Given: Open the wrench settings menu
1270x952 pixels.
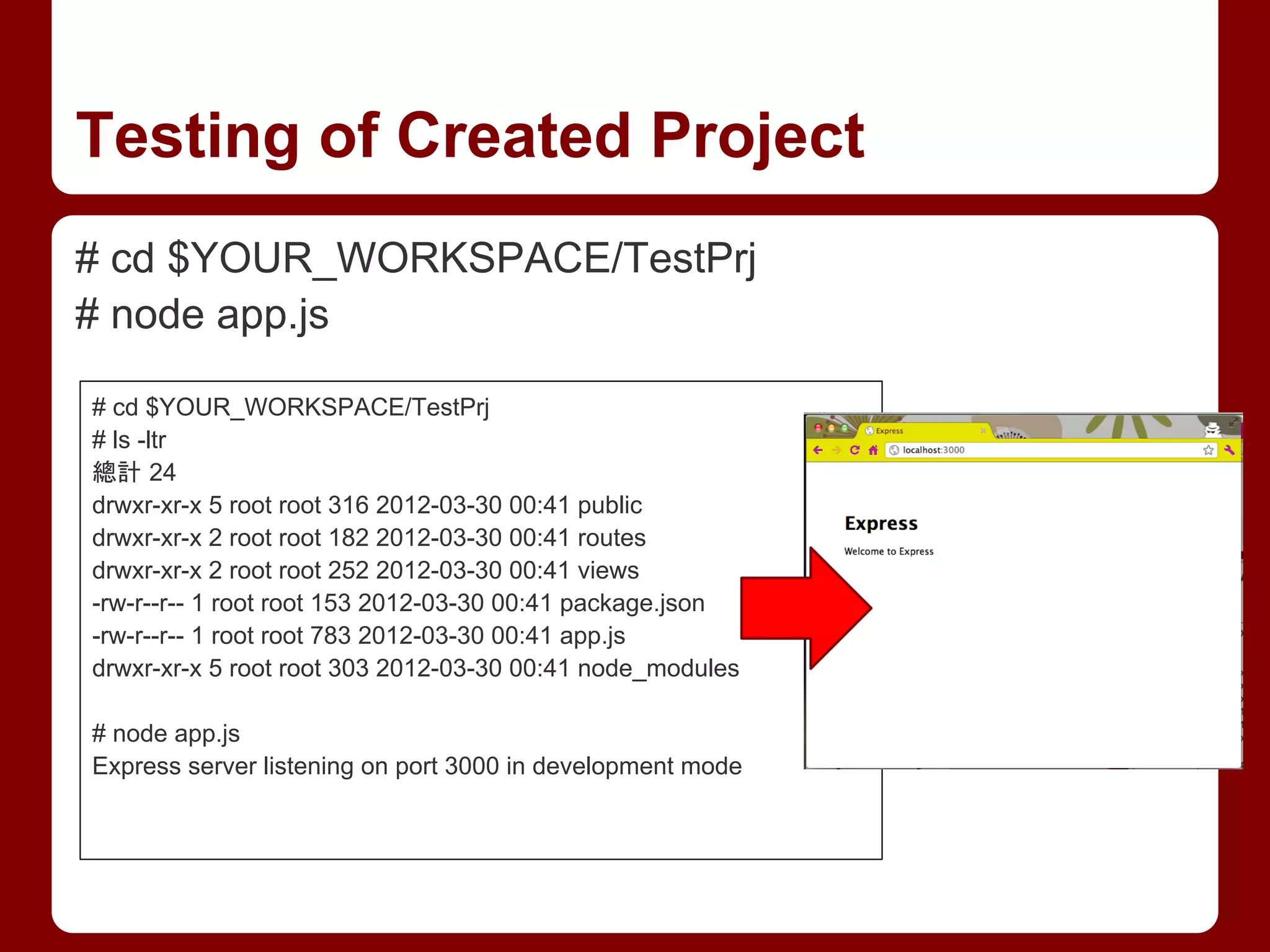Looking at the screenshot, I should pyautogui.click(x=1229, y=450).
